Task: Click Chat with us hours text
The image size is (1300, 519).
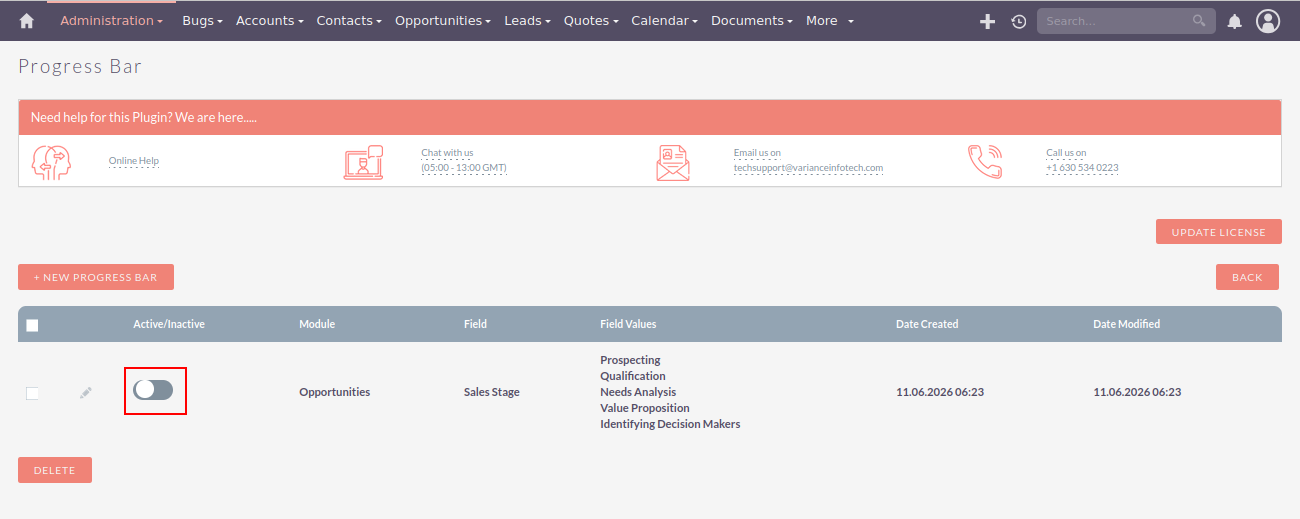Action: [x=464, y=168]
